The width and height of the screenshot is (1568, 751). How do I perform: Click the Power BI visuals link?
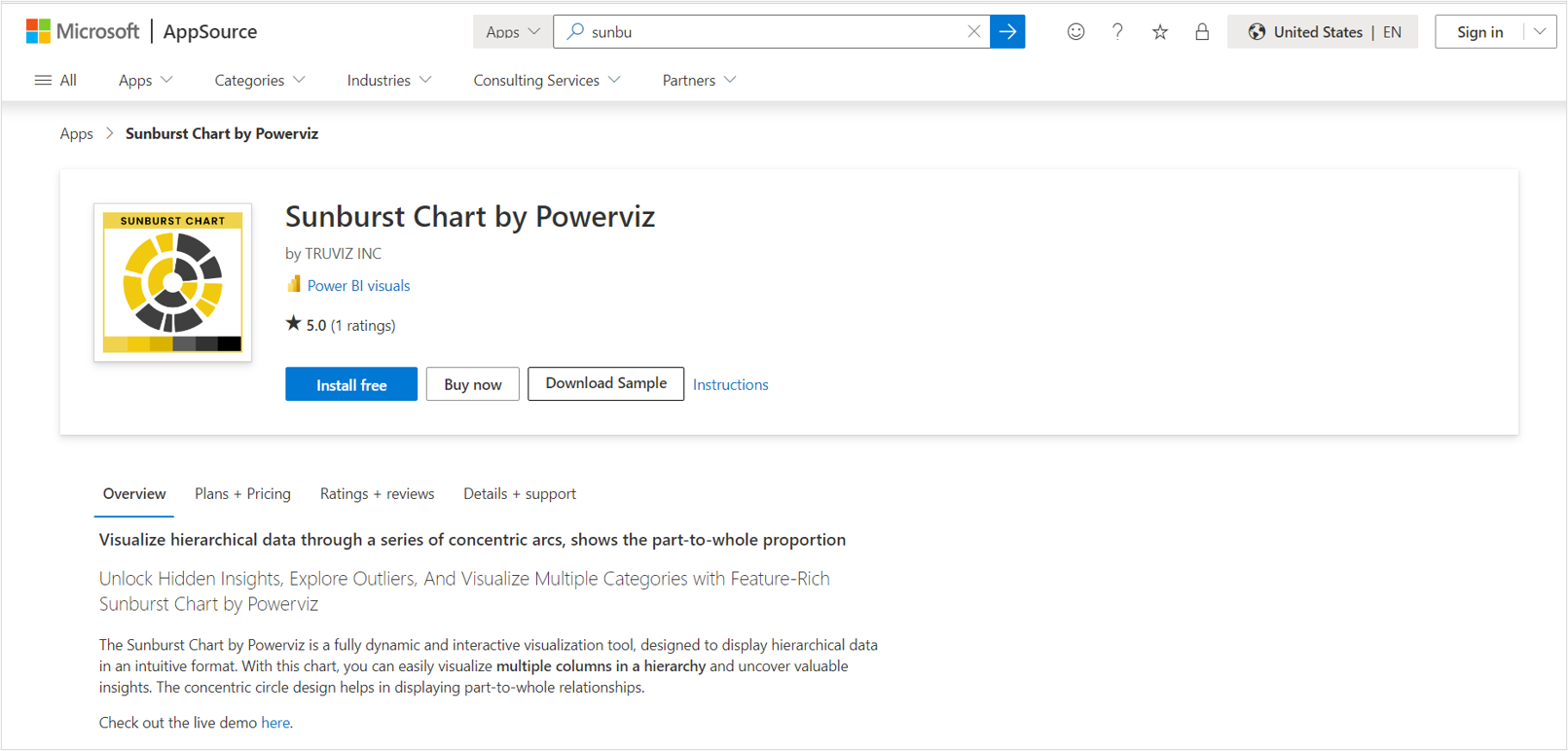pyautogui.click(x=358, y=286)
